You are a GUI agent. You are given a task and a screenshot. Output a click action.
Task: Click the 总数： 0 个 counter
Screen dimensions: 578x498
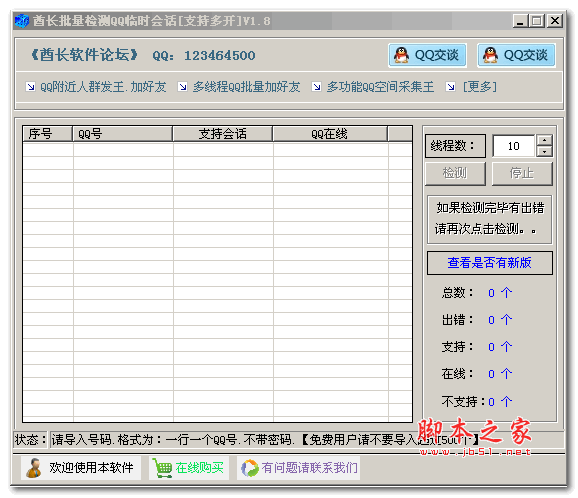(477, 293)
